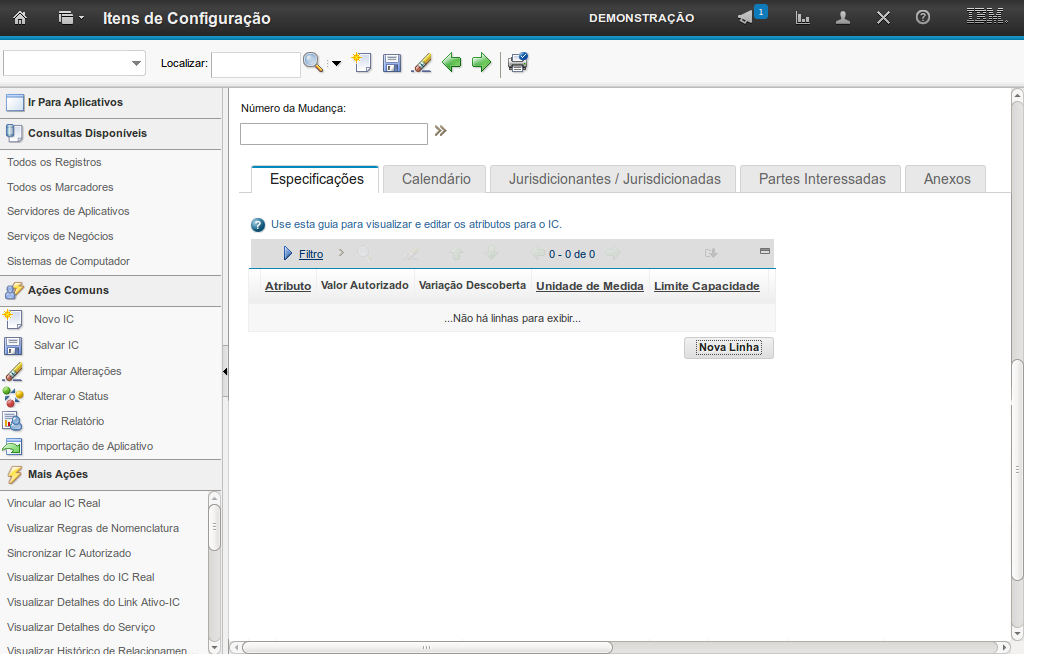This screenshot has height=659, width=1054.
Task: Go to previous record green arrow
Action: 452,63
